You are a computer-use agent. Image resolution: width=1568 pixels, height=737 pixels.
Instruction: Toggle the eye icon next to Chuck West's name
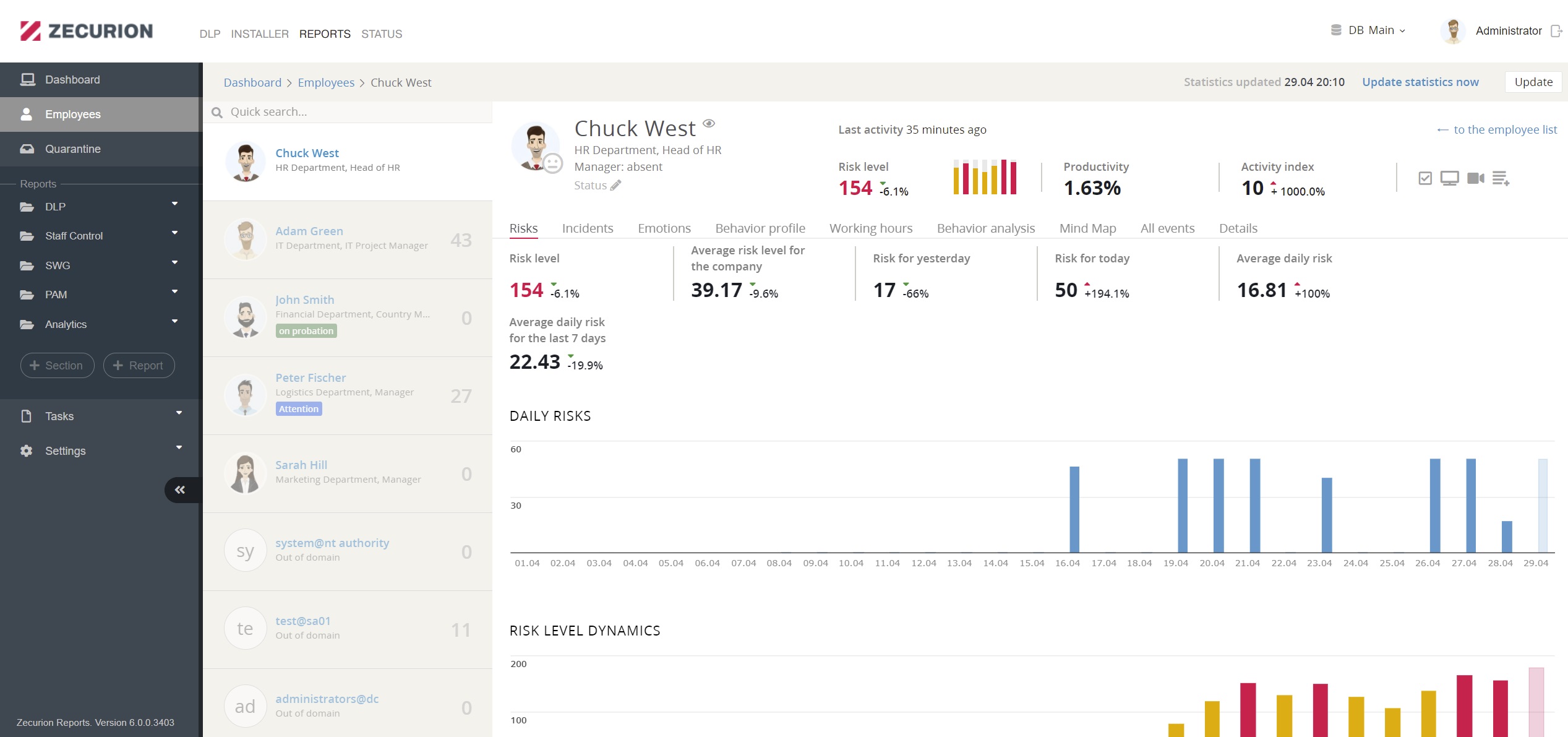pos(709,123)
